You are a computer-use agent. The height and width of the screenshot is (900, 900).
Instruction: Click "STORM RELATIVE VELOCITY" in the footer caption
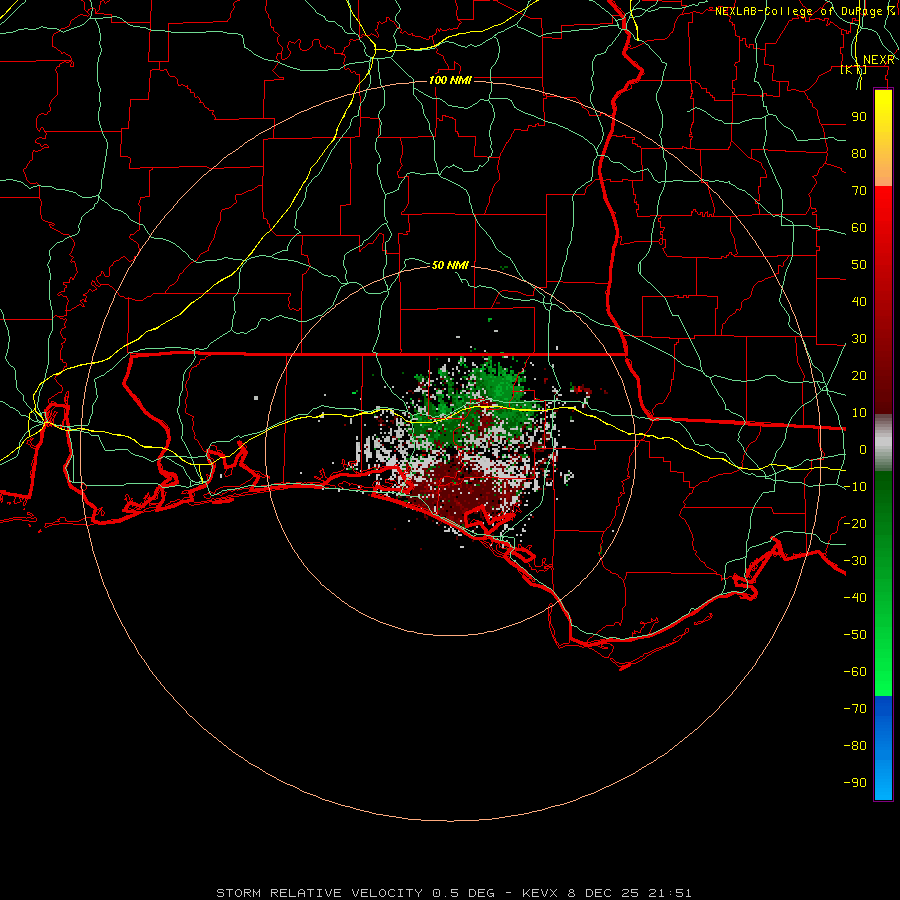pyautogui.click(x=319, y=893)
